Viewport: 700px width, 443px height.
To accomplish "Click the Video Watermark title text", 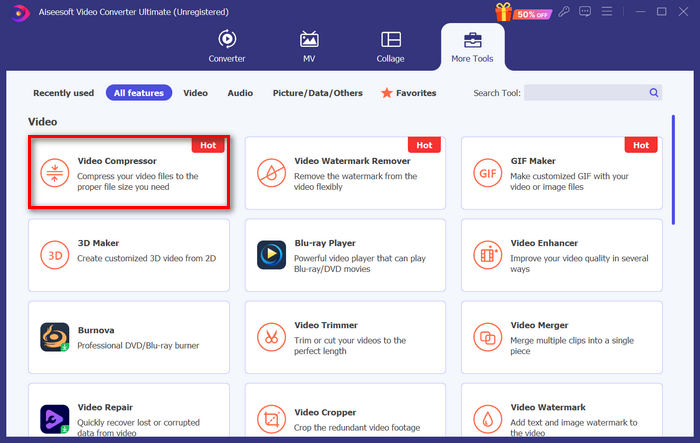I will tap(548, 407).
